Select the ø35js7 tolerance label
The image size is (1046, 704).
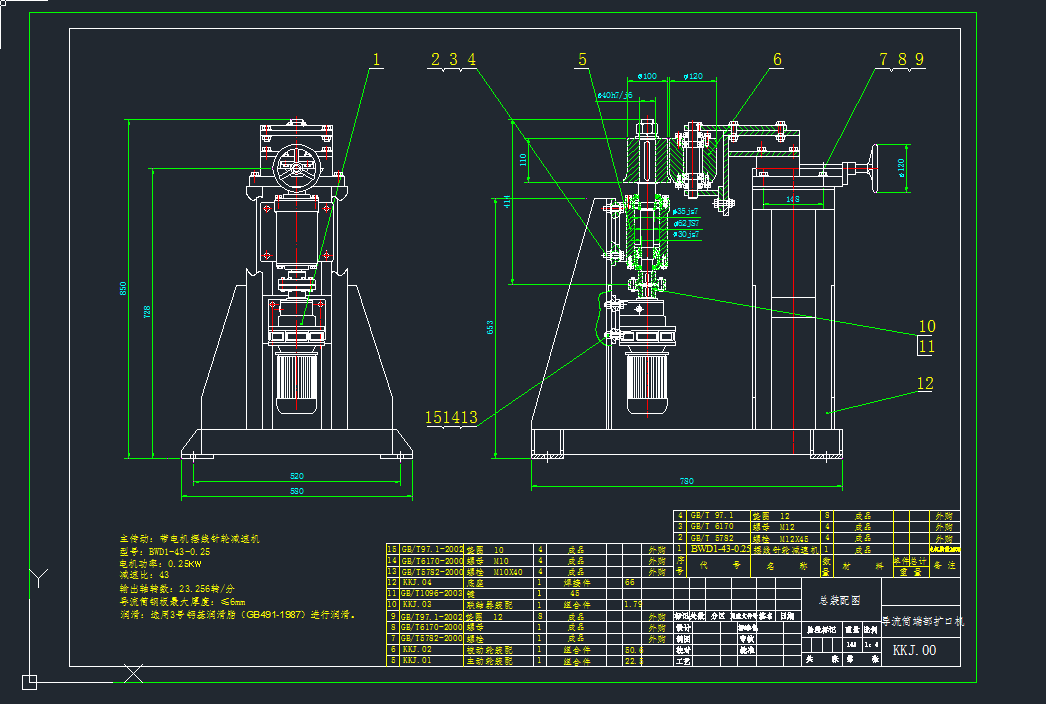[x=686, y=212]
